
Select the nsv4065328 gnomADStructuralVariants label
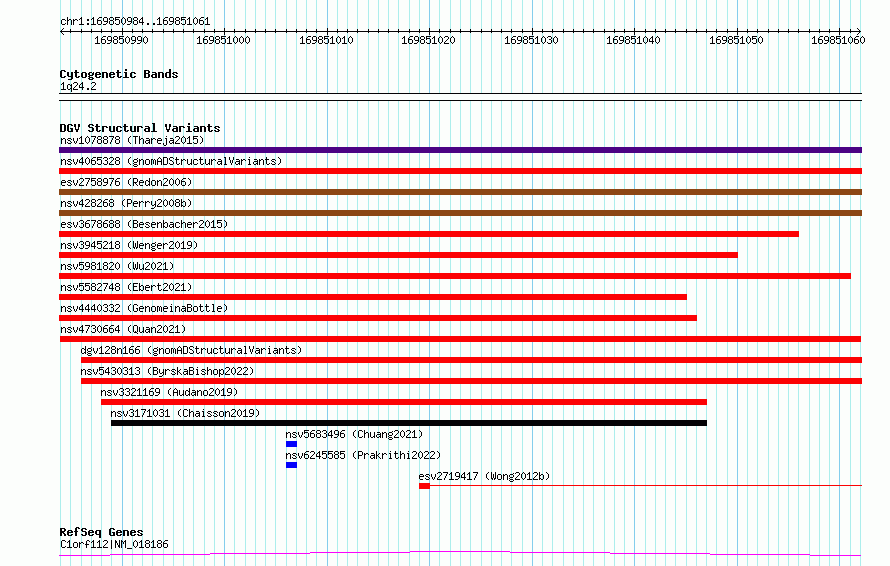pos(171,161)
